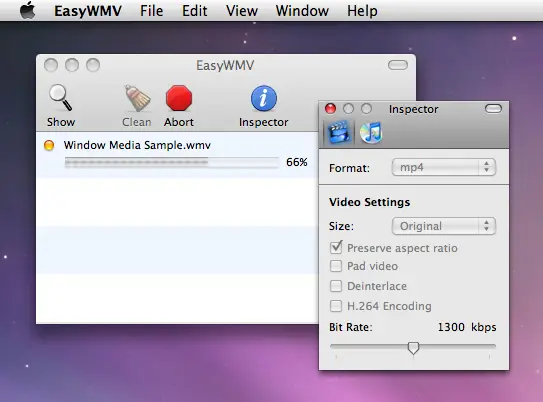Click the Show magnifying glass icon
The image size is (543, 402).
pyautogui.click(x=61, y=98)
